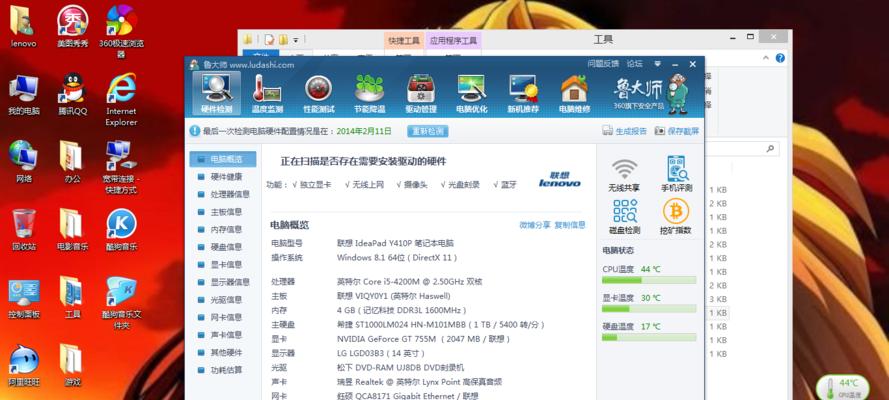This screenshot has width=889, height=400.
Task: Open the 阿里旺旺 desktop shortcut
Action: pos(24,365)
